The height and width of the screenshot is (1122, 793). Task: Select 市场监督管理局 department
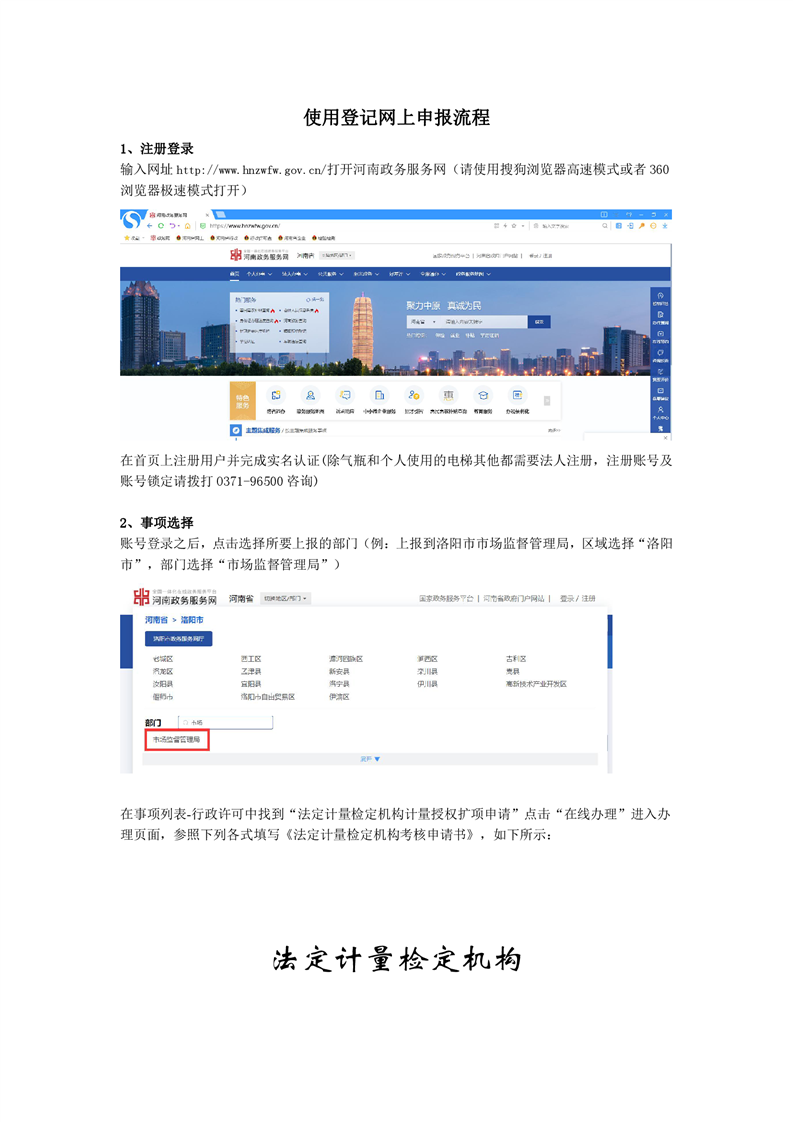pos(177,740)
